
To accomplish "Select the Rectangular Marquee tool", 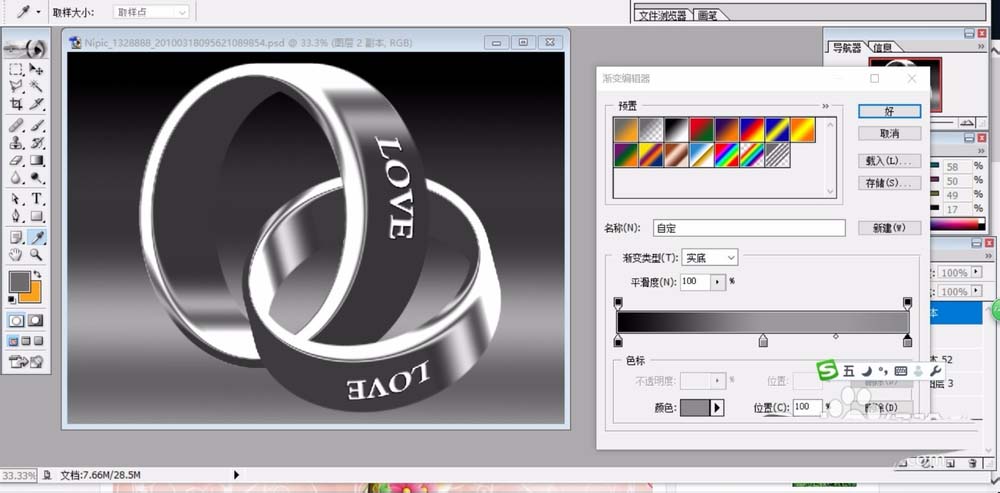I will [17, 69].
